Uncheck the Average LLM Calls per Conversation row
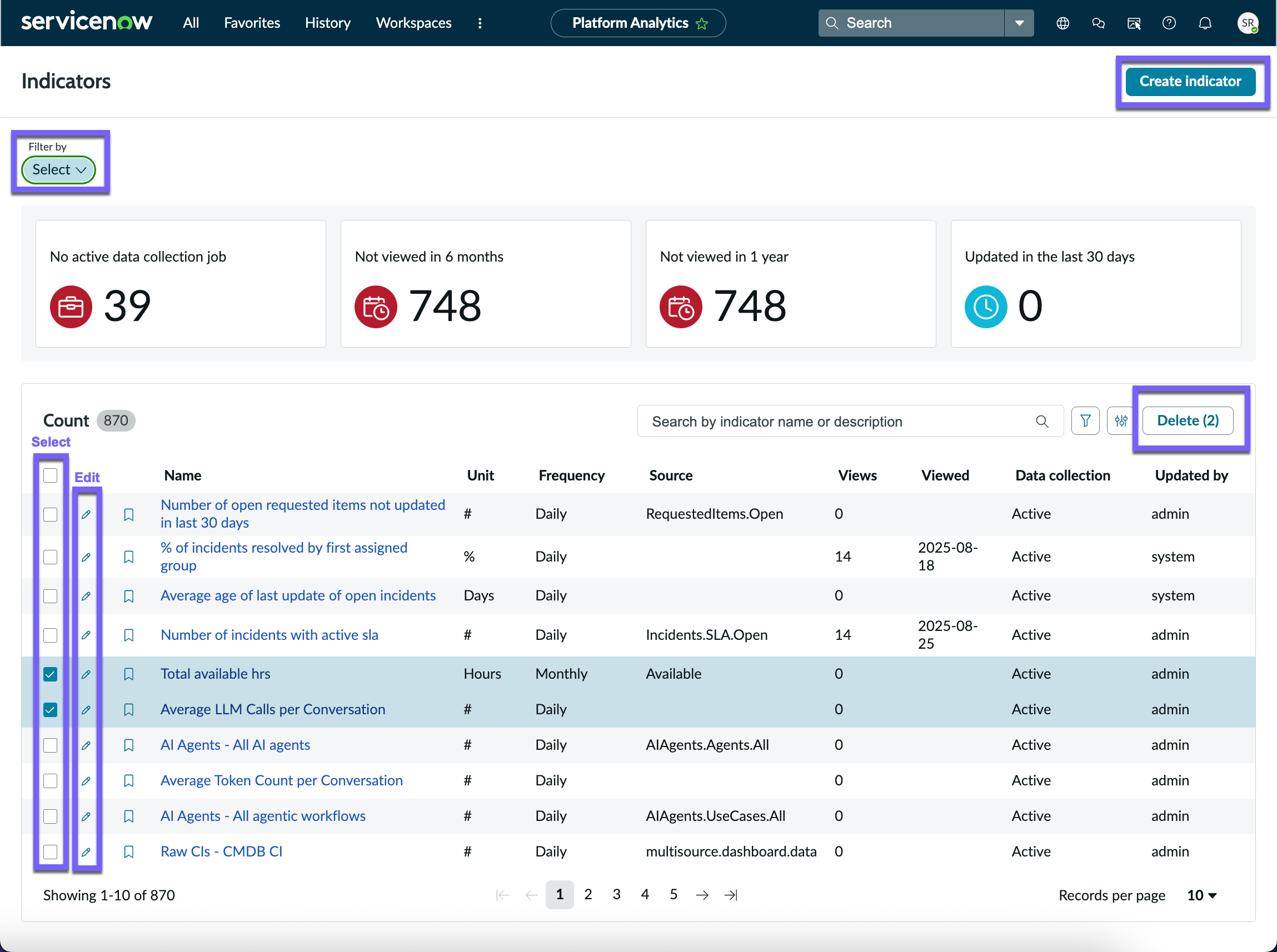The width and height of the screenshot is (1277, 952). (x=50, y=710)
